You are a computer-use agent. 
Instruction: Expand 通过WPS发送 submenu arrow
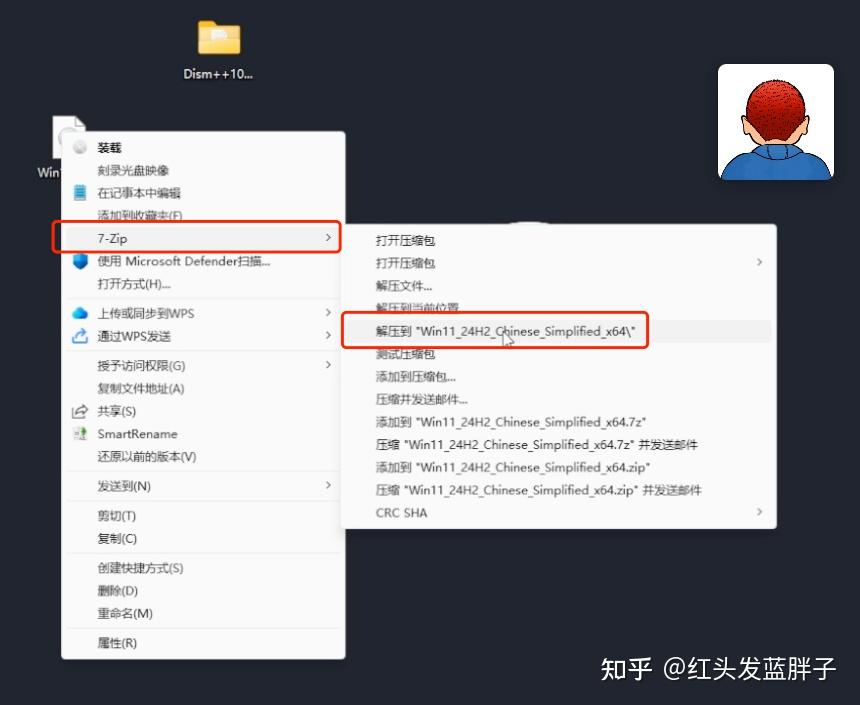[328, 335]
